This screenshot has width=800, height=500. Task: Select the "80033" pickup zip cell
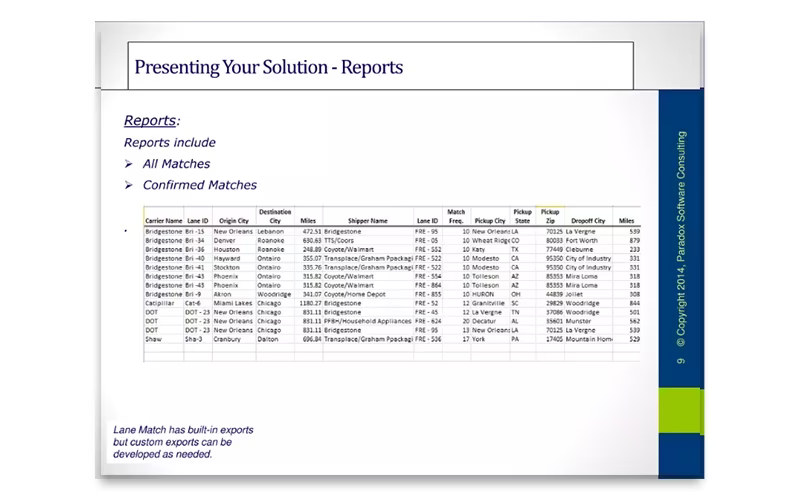[554, 240]
